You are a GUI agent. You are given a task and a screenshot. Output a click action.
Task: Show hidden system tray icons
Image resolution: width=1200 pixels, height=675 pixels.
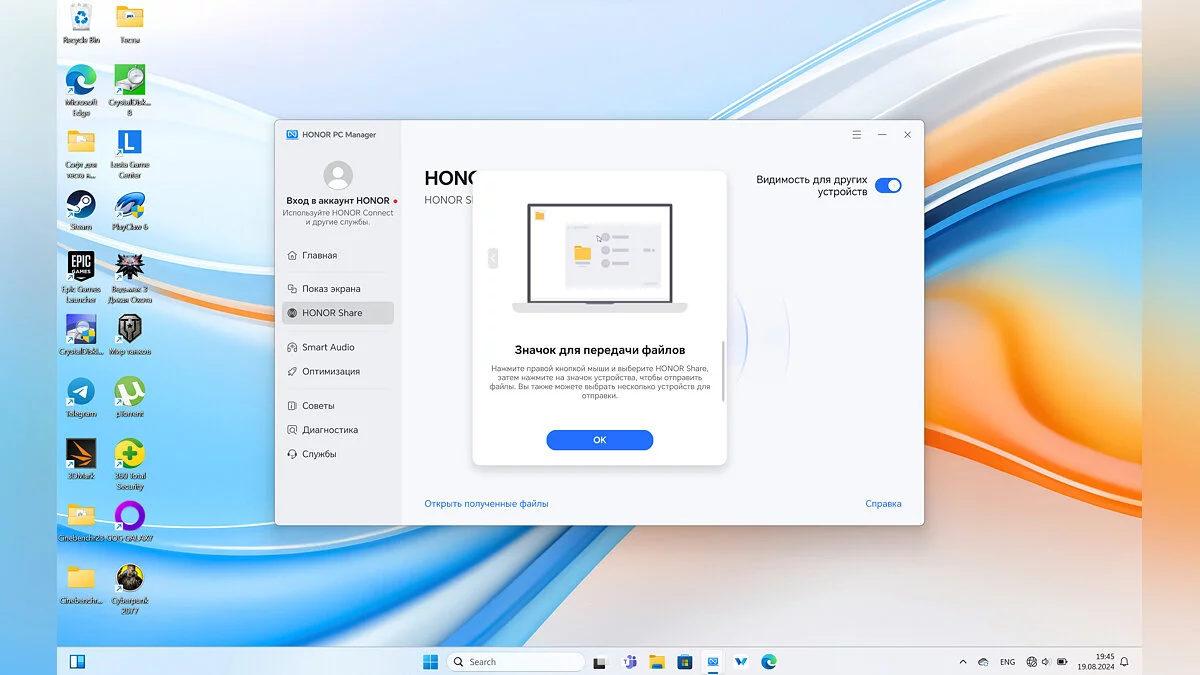pos(963,662)
